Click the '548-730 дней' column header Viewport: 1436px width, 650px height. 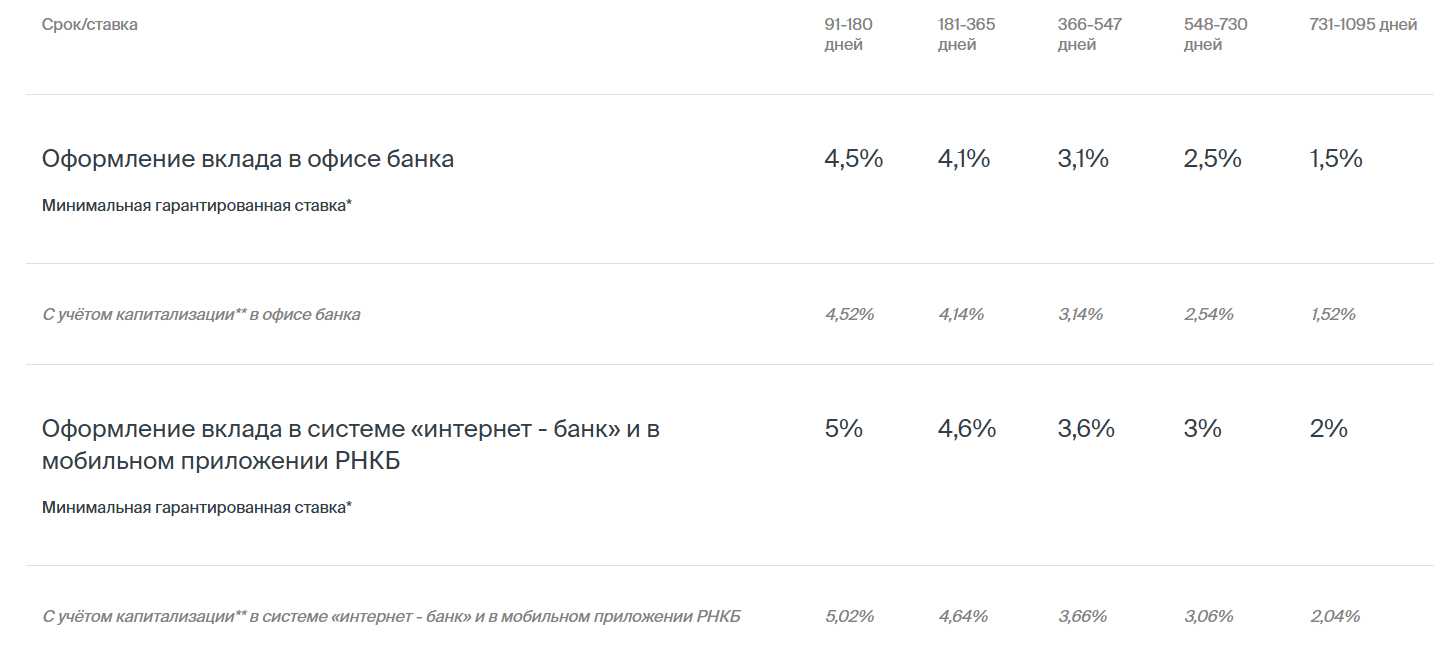tap(1215, 34)
